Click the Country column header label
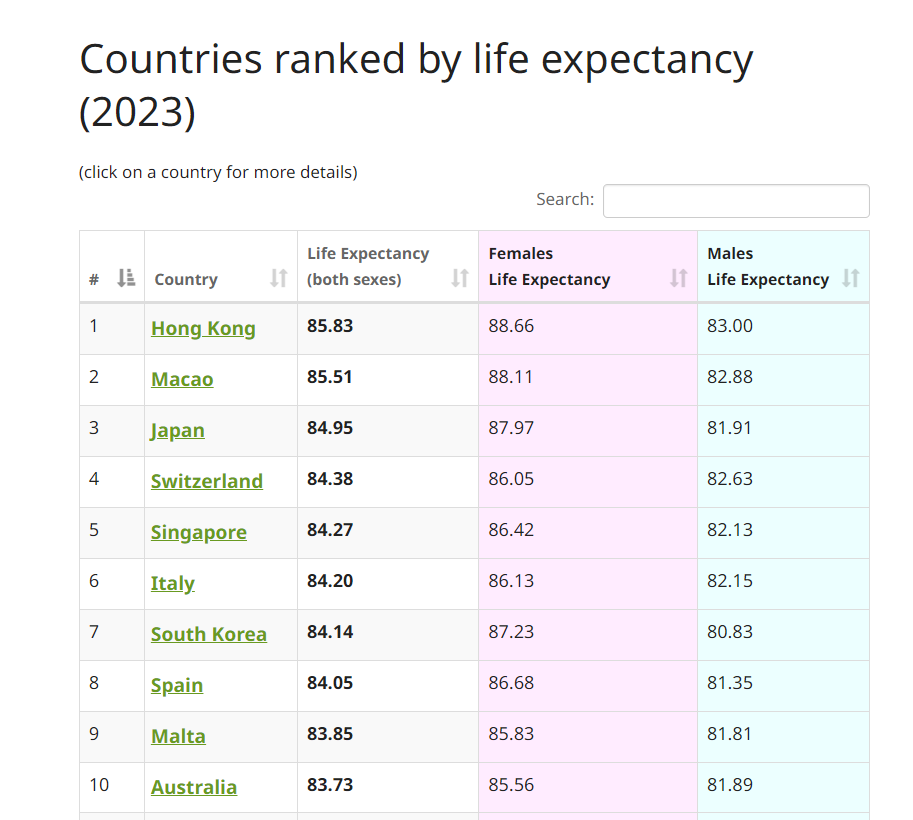 coord(186,280)
